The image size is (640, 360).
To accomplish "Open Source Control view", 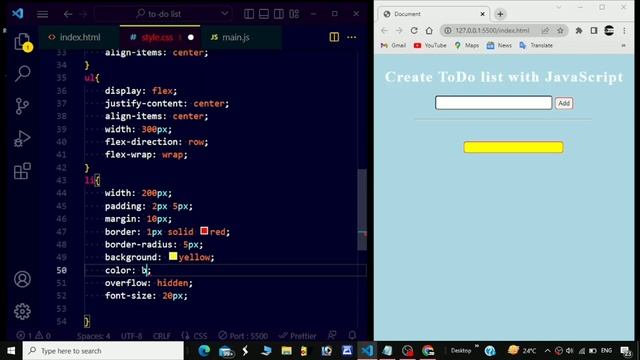I will tap(22, 106).
